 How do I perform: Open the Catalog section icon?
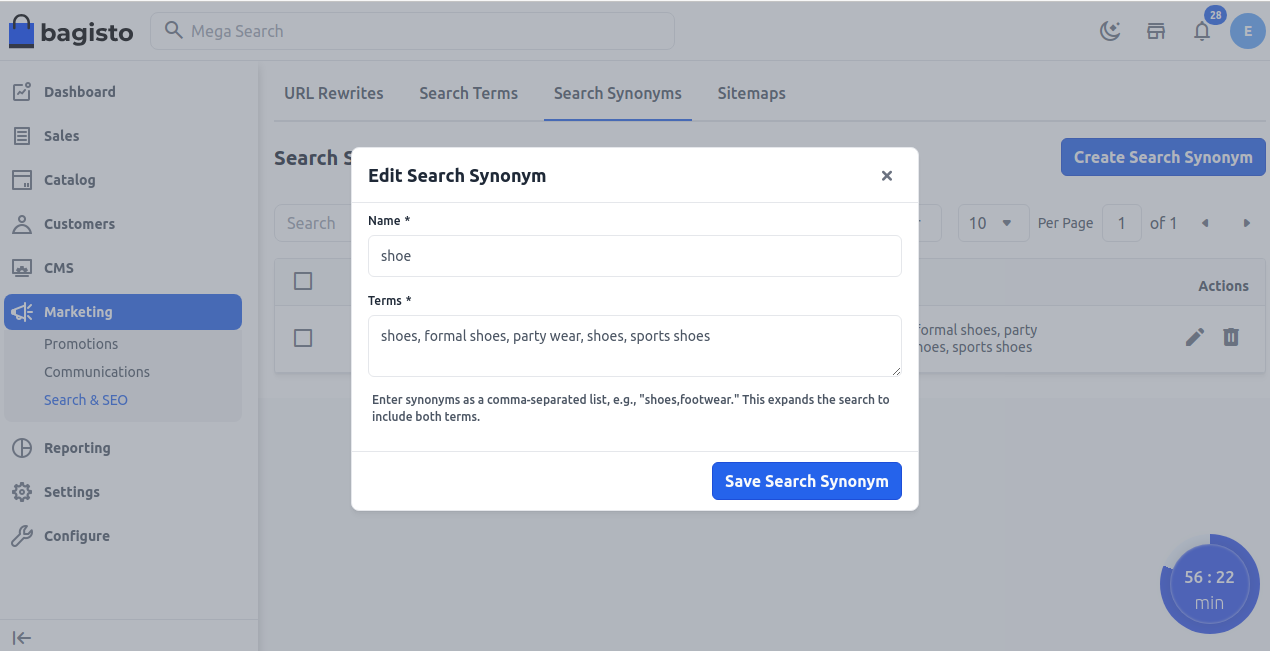[x=21, y=179]
